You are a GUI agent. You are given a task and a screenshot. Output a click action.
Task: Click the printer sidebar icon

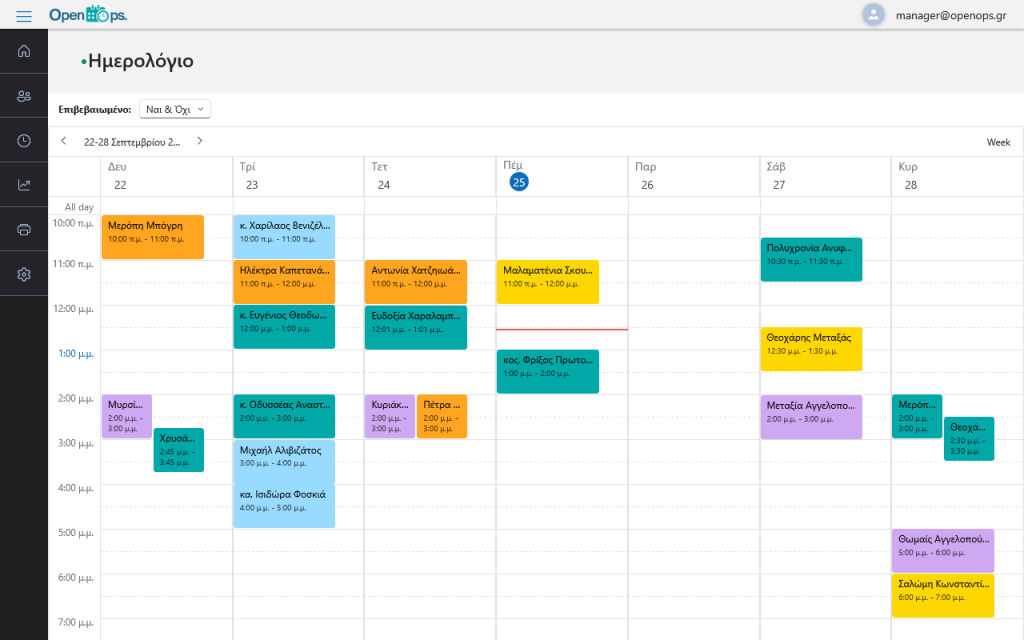[x=24, y=229]
